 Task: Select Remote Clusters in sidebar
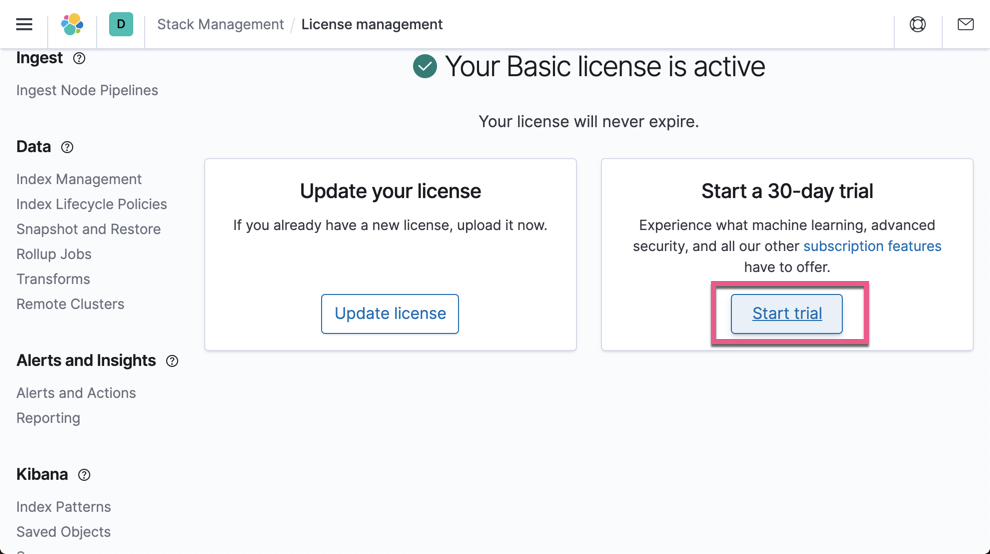point(70,304)
